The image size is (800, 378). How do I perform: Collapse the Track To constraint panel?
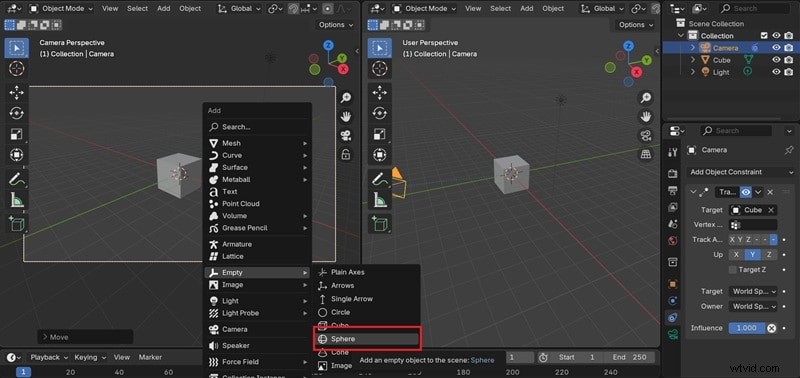click(x=692, y=192)
